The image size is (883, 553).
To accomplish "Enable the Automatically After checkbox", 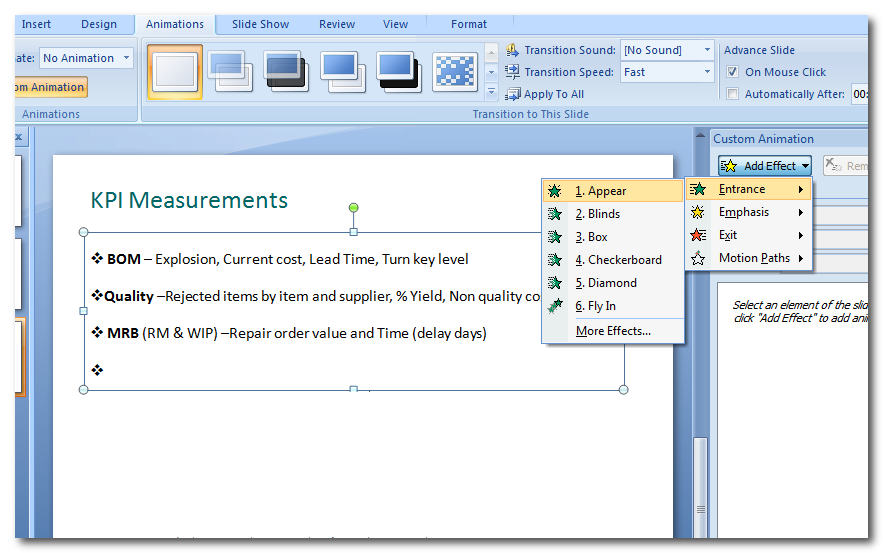I will [x=733, y=94].
